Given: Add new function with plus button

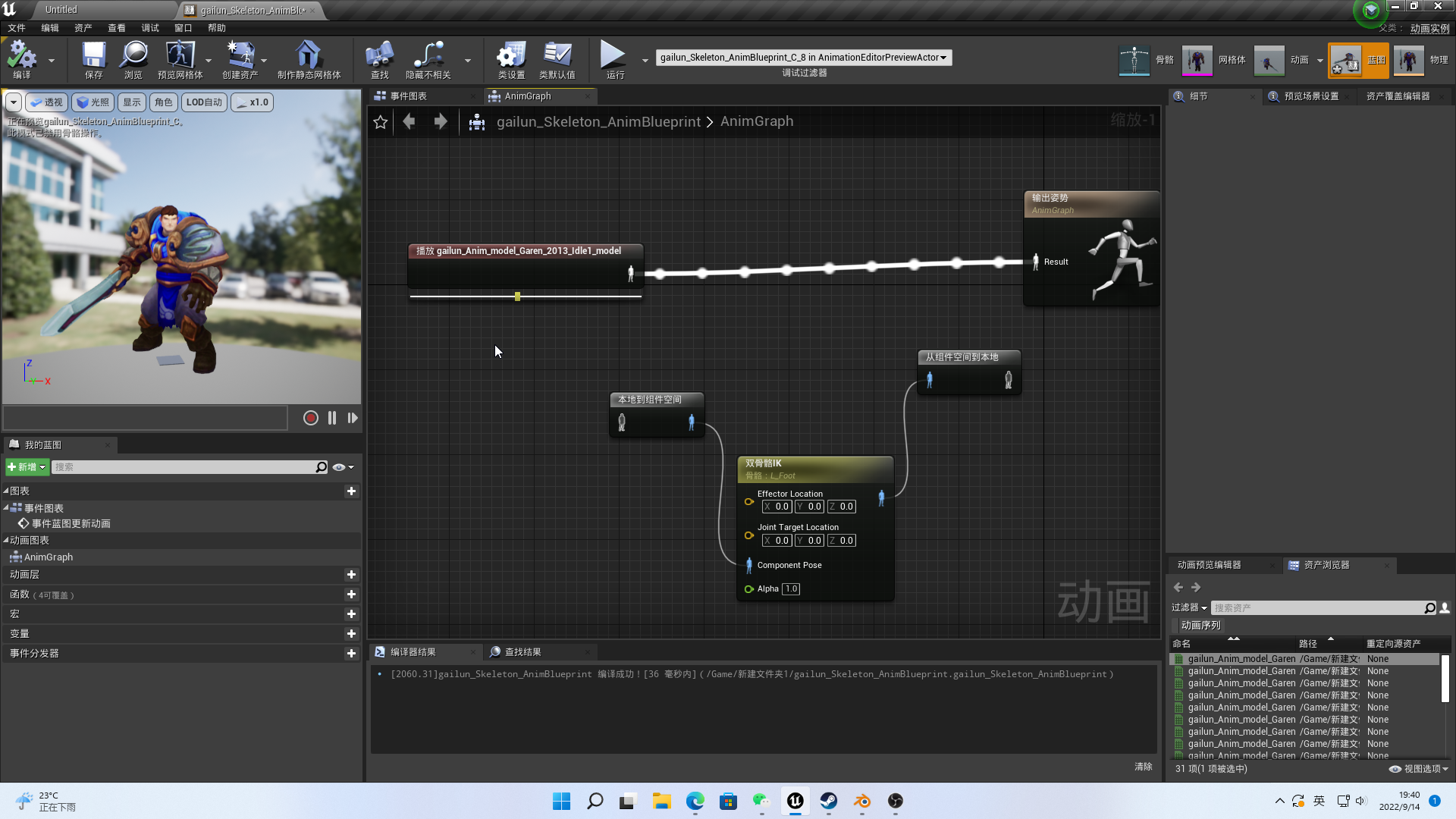Looking at the screenshot, I should click(351, 595).
